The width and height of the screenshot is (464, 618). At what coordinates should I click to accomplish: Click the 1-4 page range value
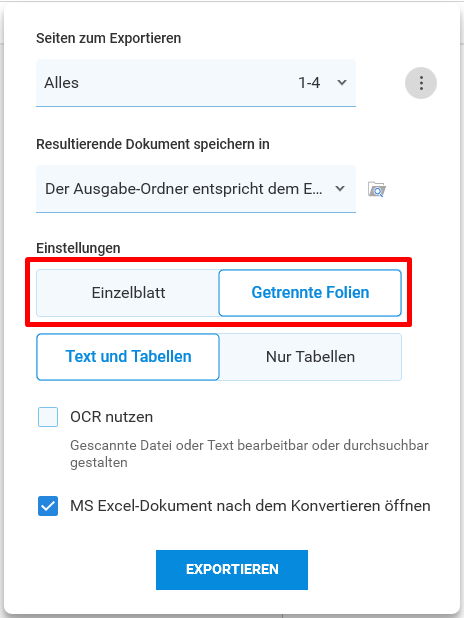pyautogui.click(x=309, y=83)
